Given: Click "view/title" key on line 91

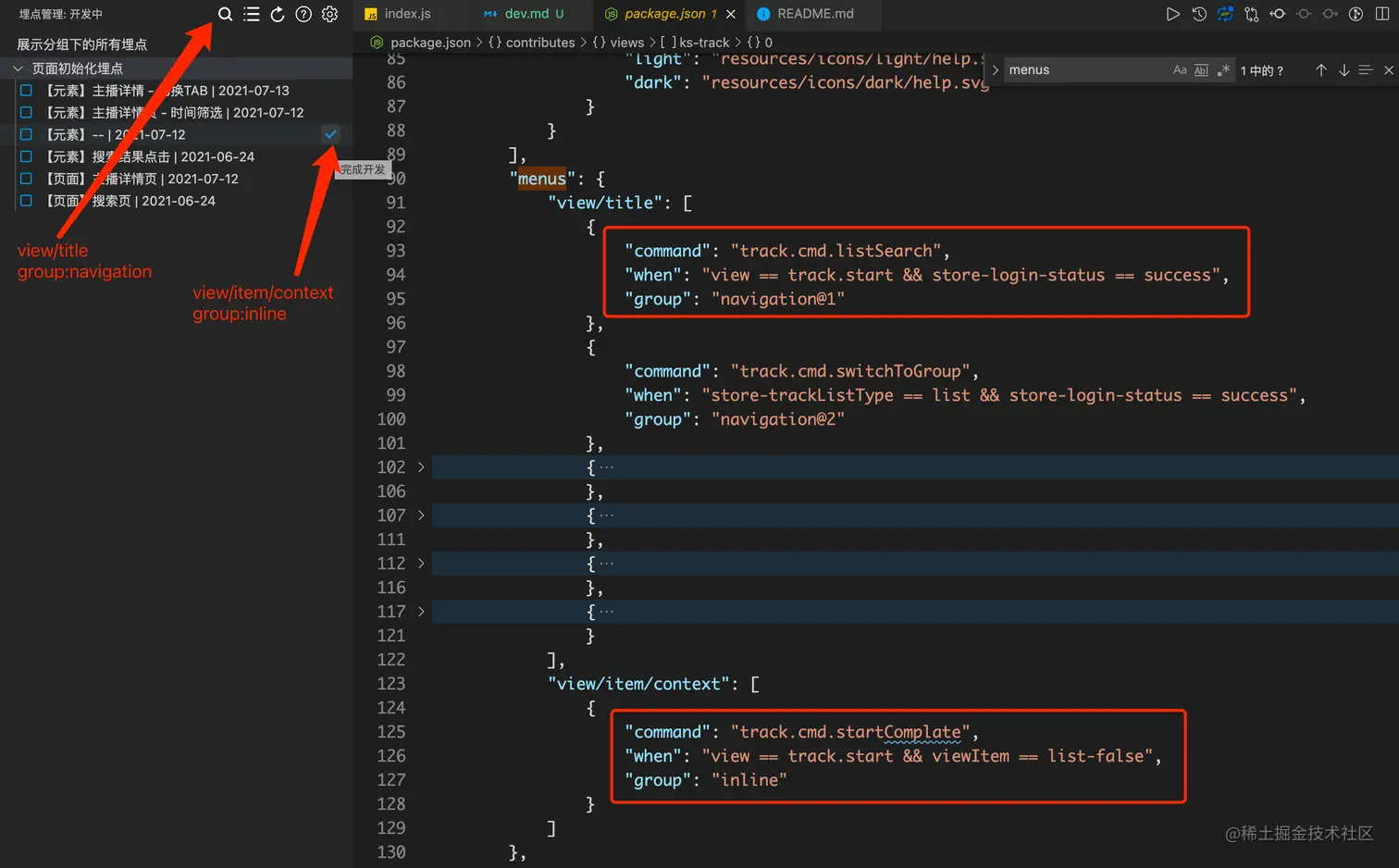Looking at the screenshot, I should click(605, 203).
